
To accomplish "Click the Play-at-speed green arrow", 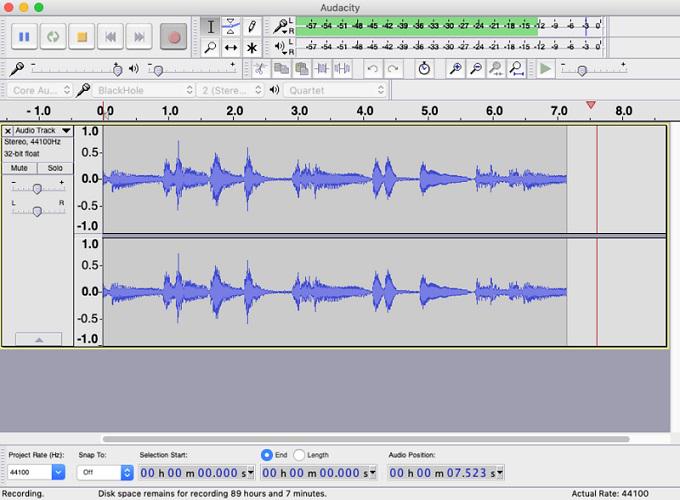I will pos(545,69).
